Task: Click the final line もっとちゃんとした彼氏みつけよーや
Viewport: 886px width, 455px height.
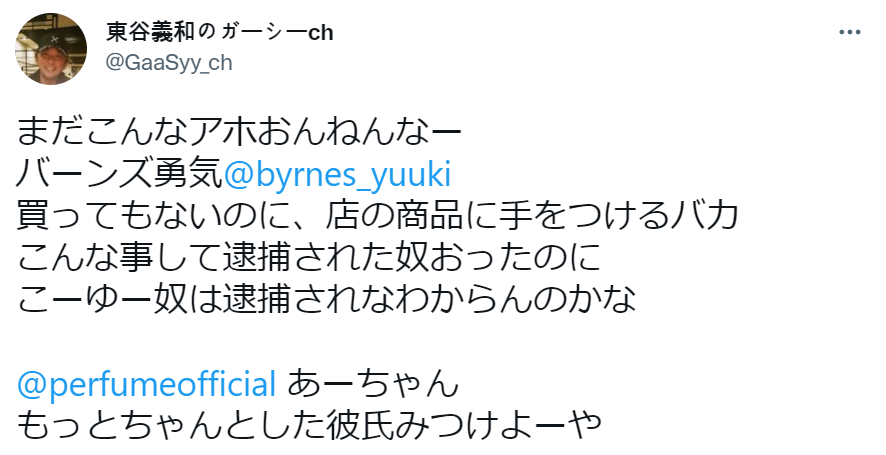Action: (310, 426)
